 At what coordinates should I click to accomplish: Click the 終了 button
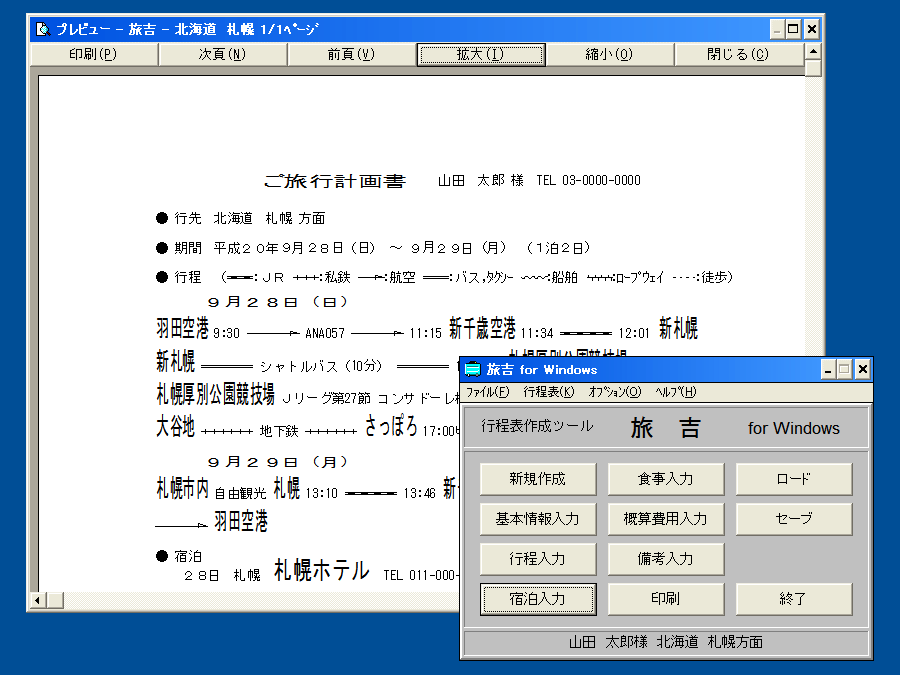point(794,599)
